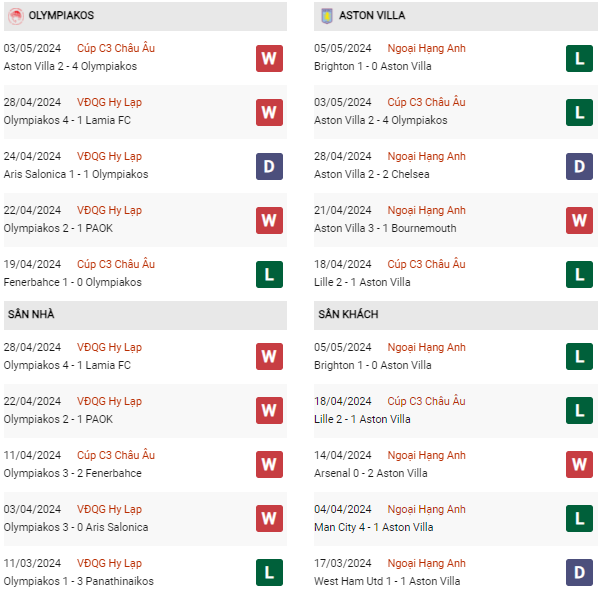Open Ngoại Hạng Anh link for Aston Villa 2 - 2 Chelsea
The image size is (600, 592).
[427, 157]
